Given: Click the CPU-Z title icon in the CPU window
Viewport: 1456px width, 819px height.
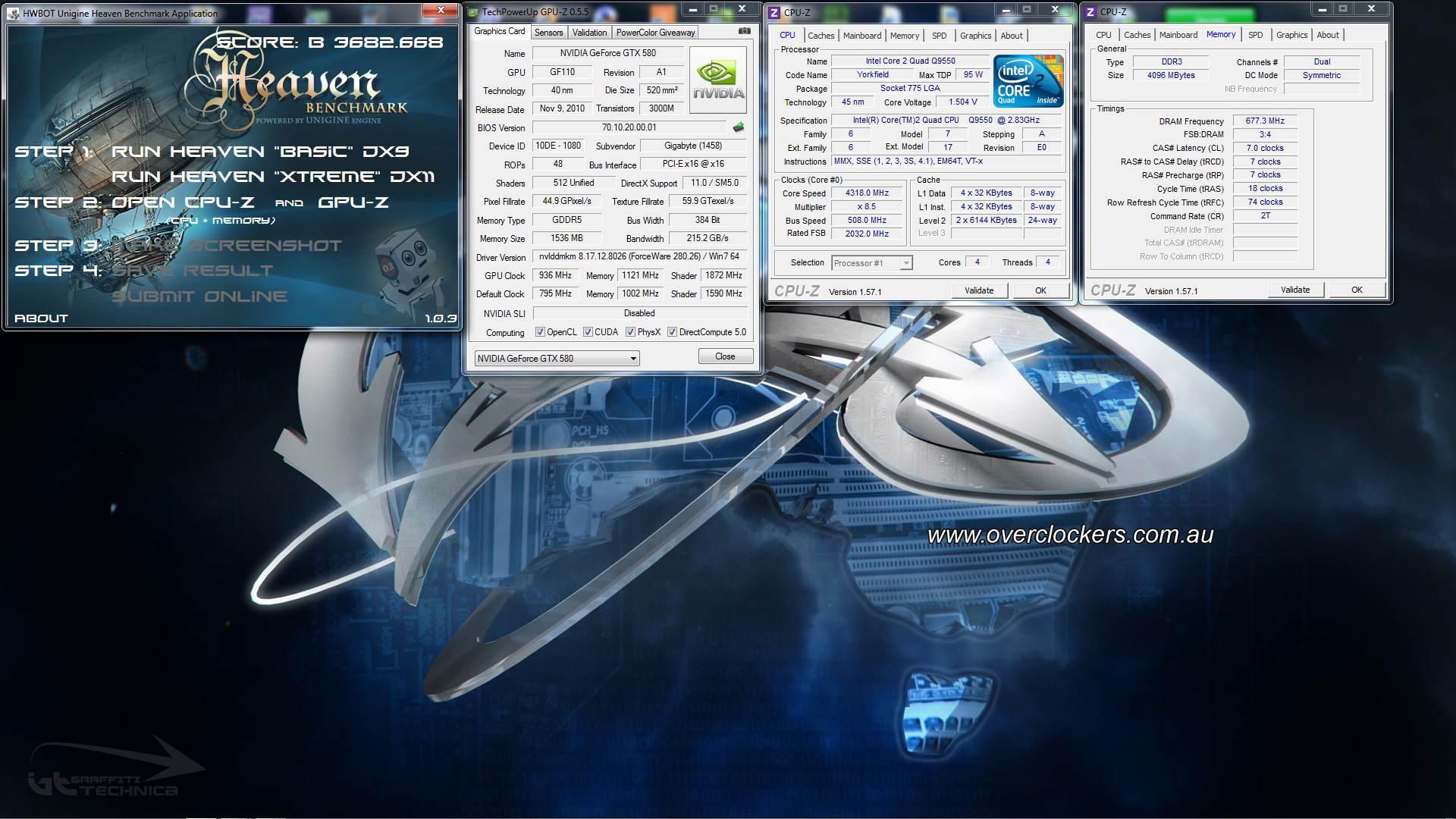Looking at the screenshot, I should tap(774, 12).
